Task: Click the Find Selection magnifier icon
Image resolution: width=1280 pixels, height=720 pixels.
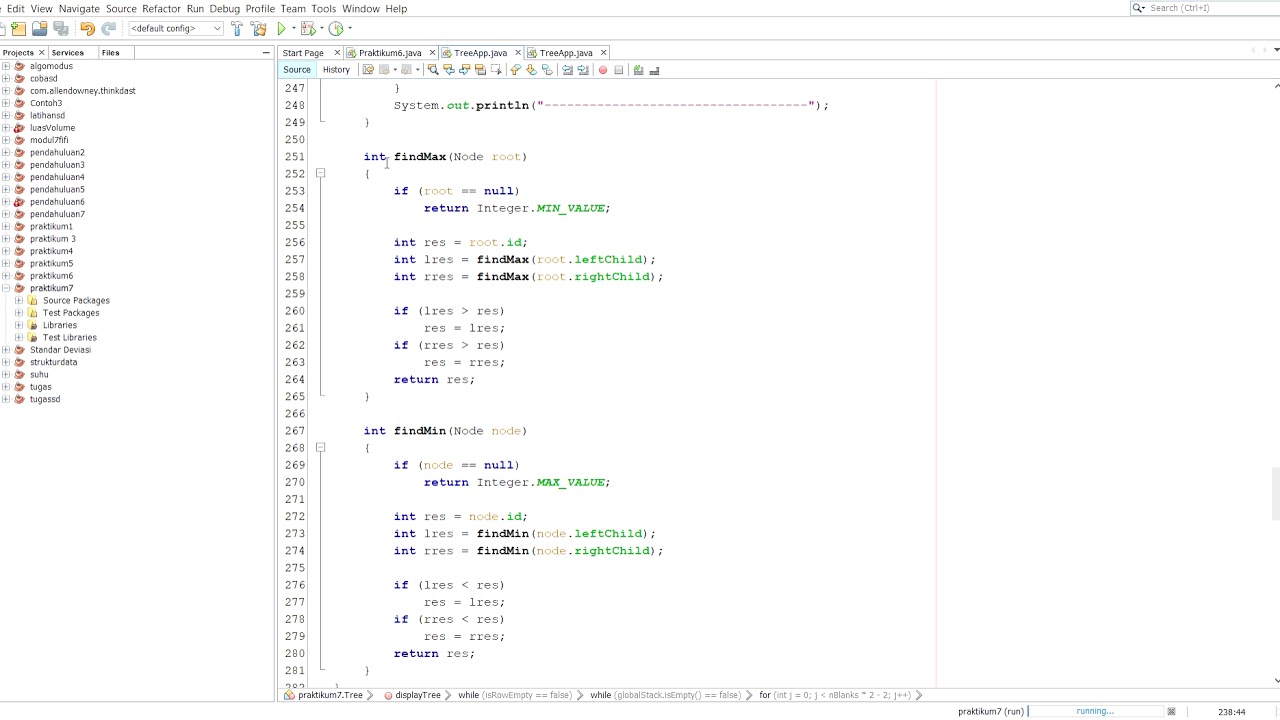Action: (x=433, y=70)
